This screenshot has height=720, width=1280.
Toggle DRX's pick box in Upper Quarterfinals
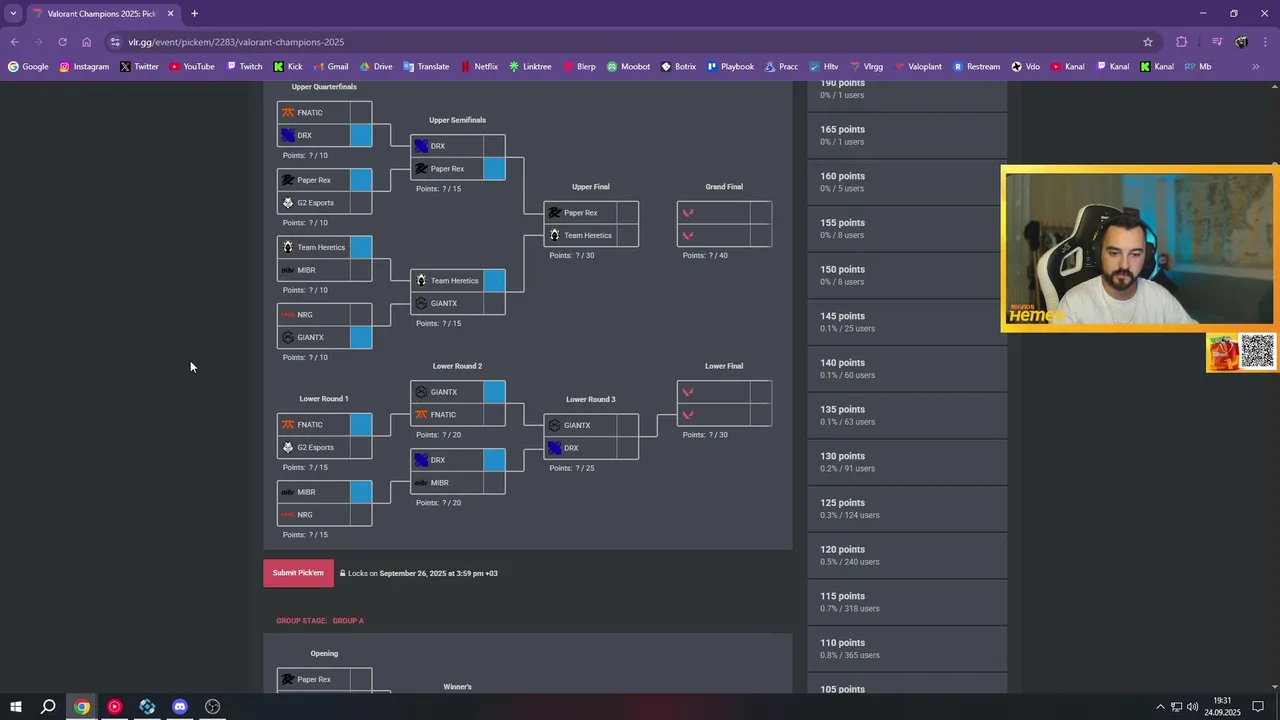pyautogui.click(x=361, y=135)
